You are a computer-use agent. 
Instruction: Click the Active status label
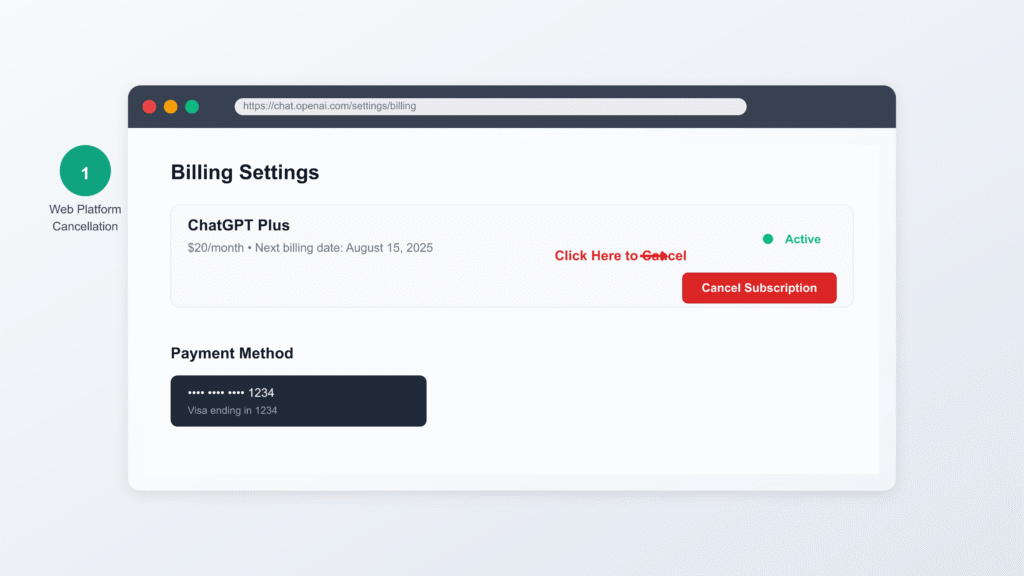(802, 239)
